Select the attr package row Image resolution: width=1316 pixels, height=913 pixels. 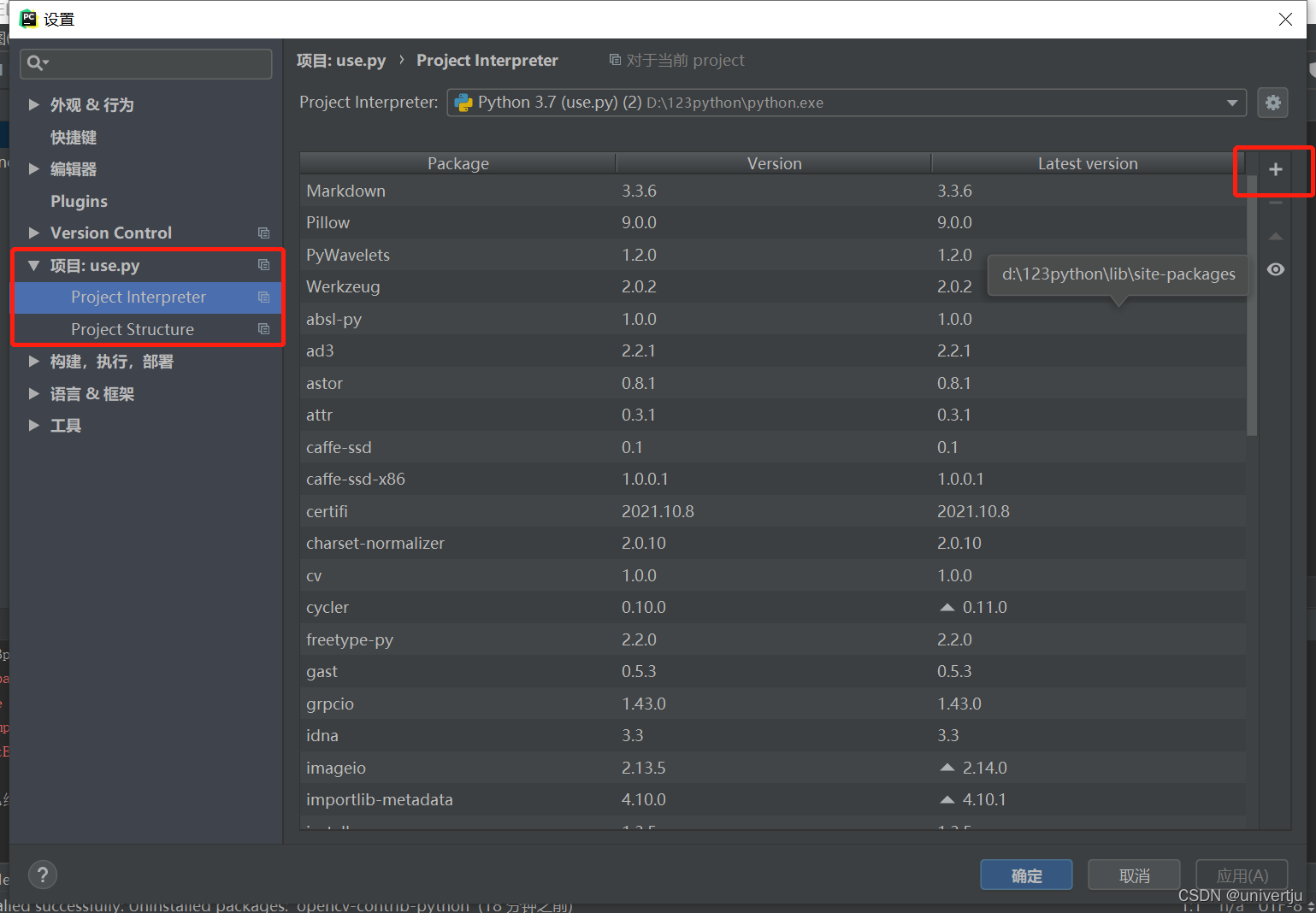pyautogui.click(x=773, y=415)
